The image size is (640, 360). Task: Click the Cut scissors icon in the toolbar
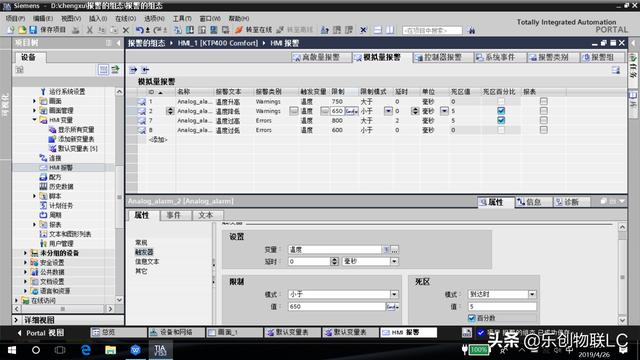pos(90,30)
